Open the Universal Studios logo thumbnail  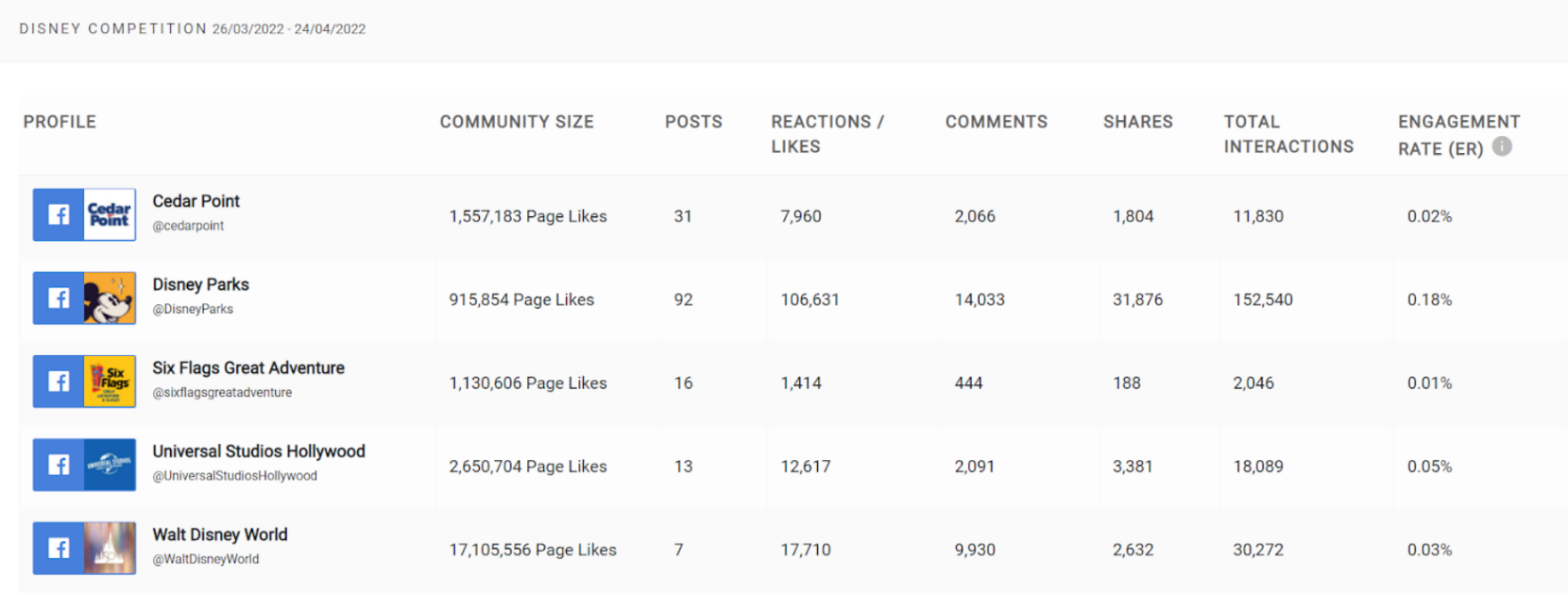click(x=110, y=465)
